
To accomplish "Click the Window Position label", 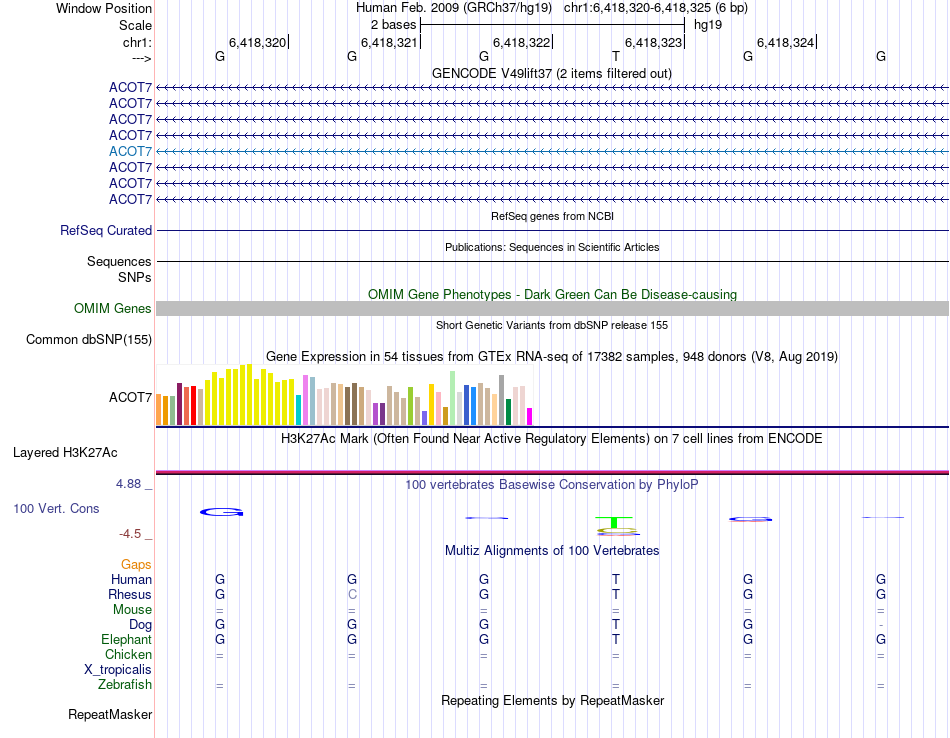I will click(104, 8).
